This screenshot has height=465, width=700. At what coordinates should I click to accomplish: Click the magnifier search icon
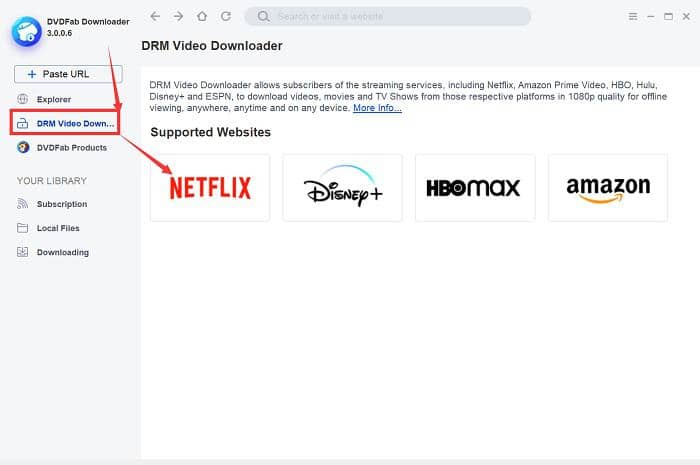[263, 17]
